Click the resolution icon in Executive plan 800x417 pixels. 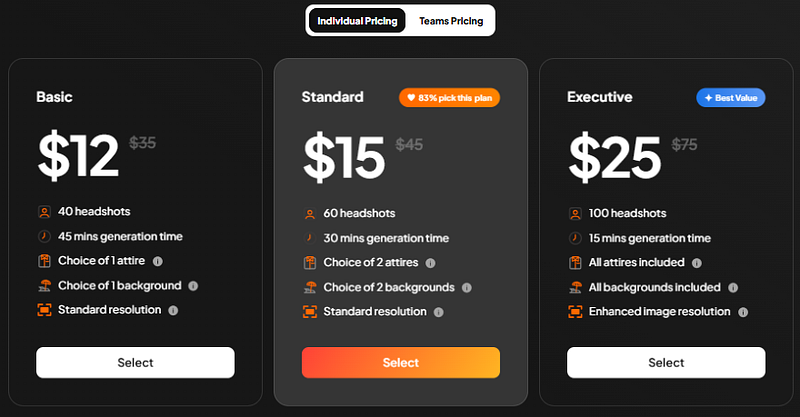click(575, 312)
